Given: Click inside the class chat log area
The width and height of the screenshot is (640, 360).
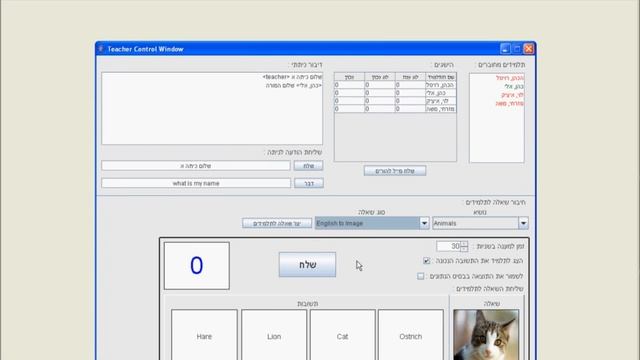Looking at the screenshot, I should [212, 109].
